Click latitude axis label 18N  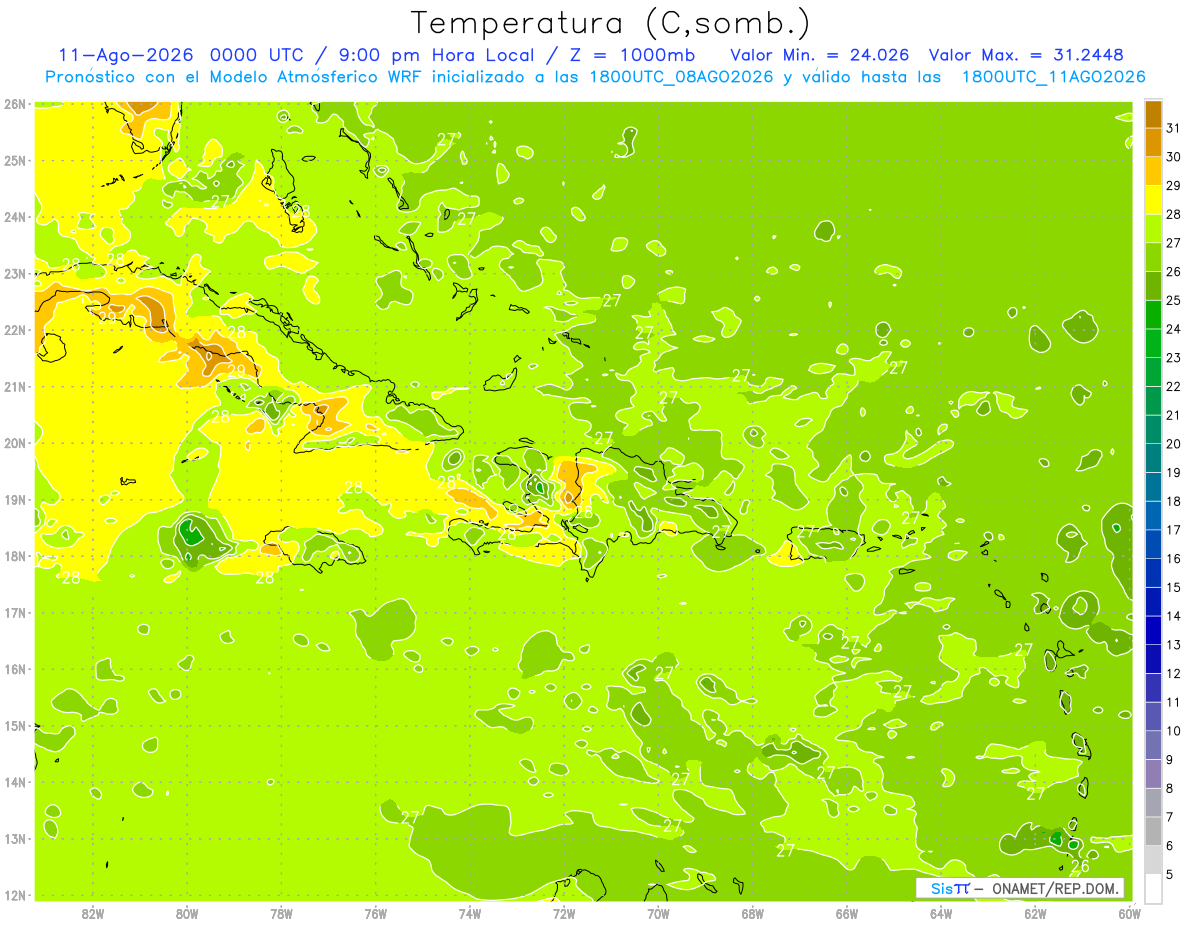(x=15, y=556)
